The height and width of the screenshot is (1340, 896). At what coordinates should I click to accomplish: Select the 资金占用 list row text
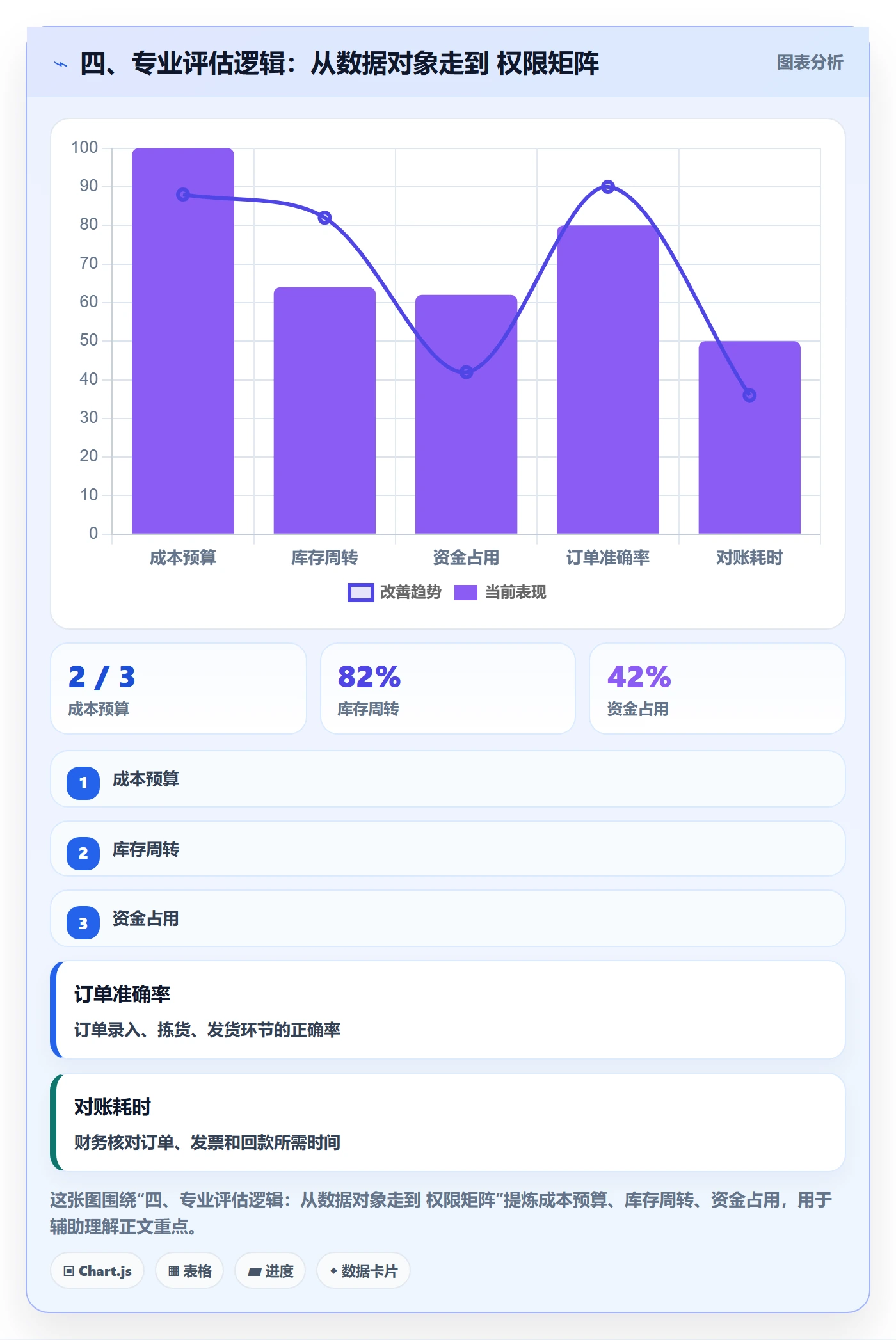coord(146,919)
